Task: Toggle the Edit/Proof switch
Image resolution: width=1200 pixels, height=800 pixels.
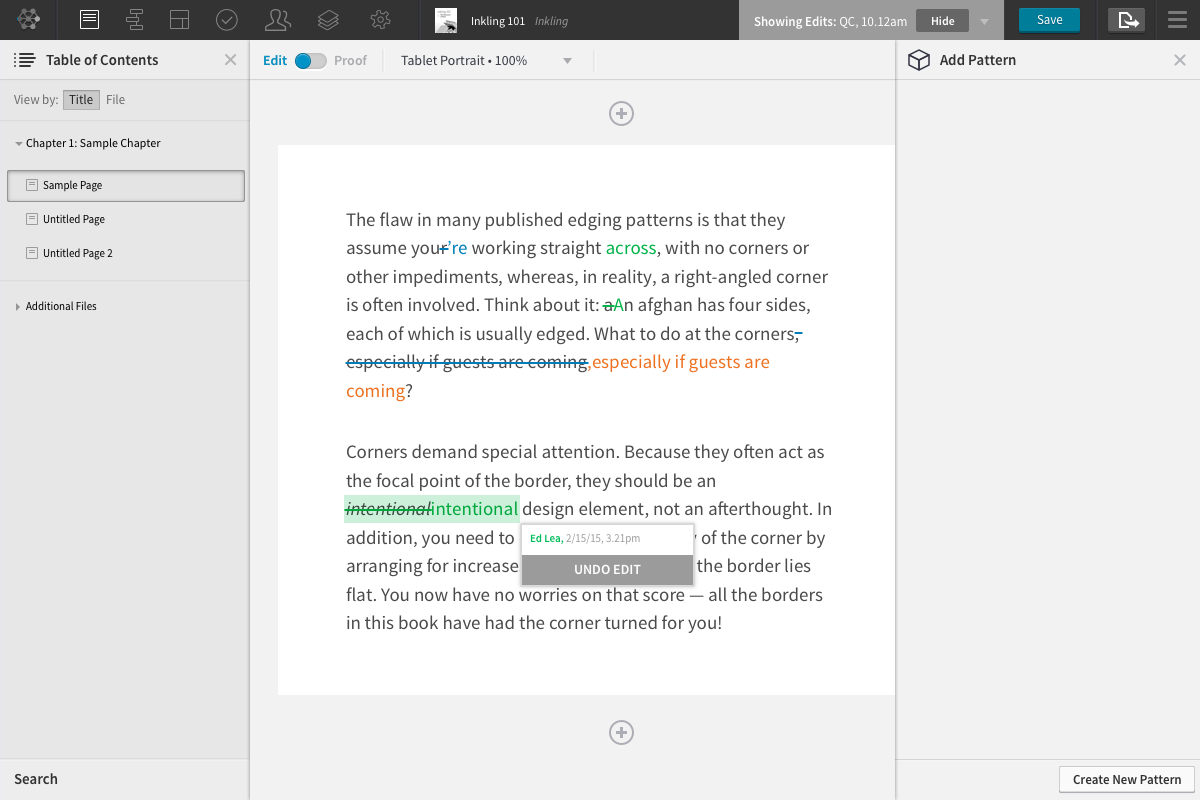Action: tap(310, 60)
